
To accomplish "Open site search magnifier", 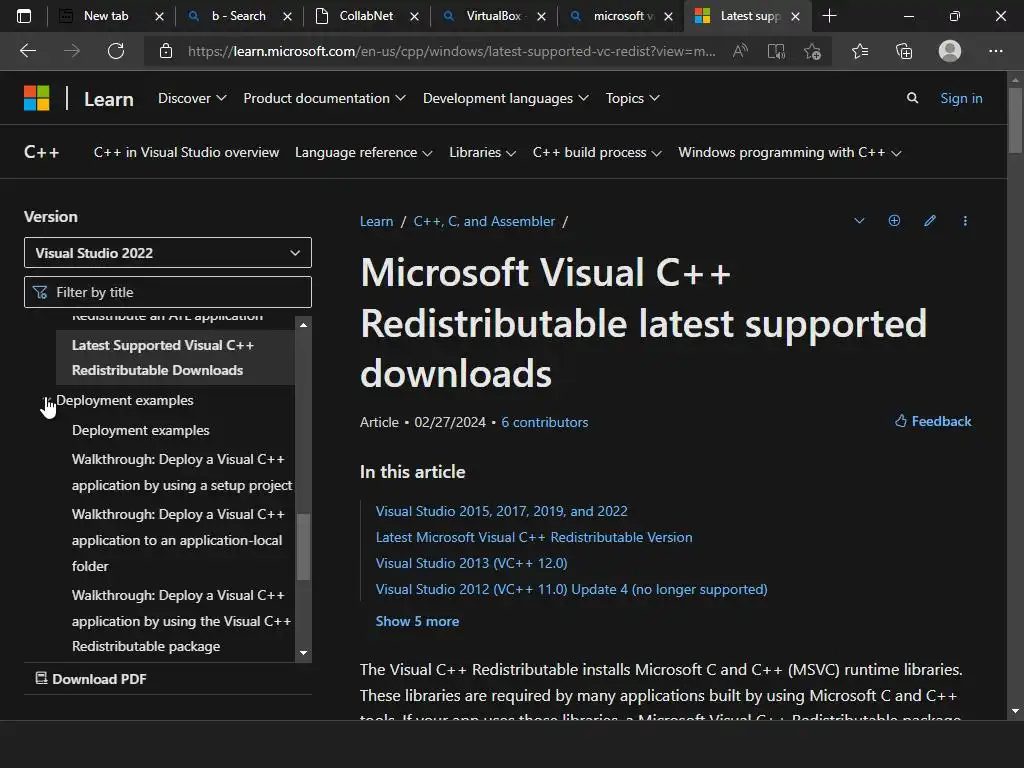I will point(912,98).
